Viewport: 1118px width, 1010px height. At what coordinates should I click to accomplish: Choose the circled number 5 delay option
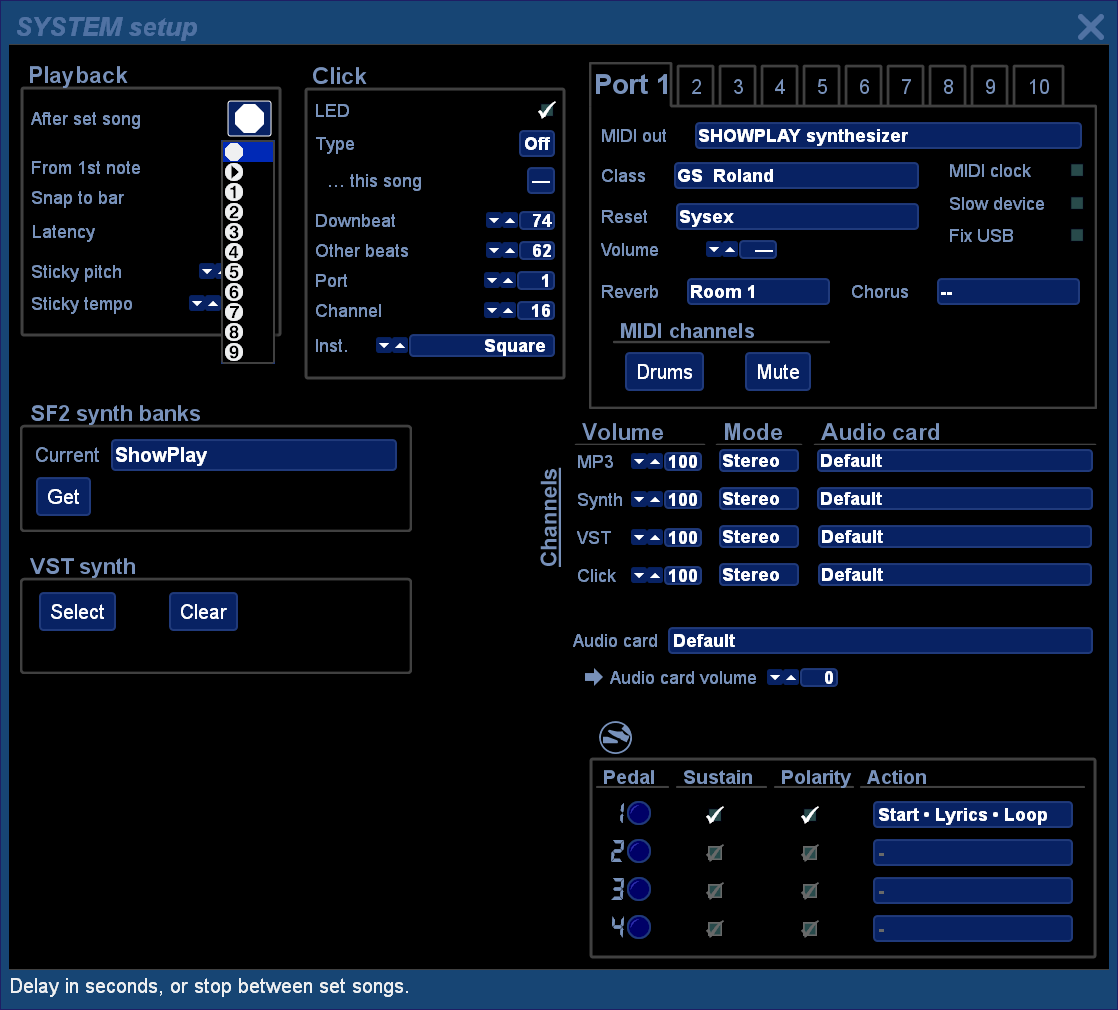click(x=234, y=272)
